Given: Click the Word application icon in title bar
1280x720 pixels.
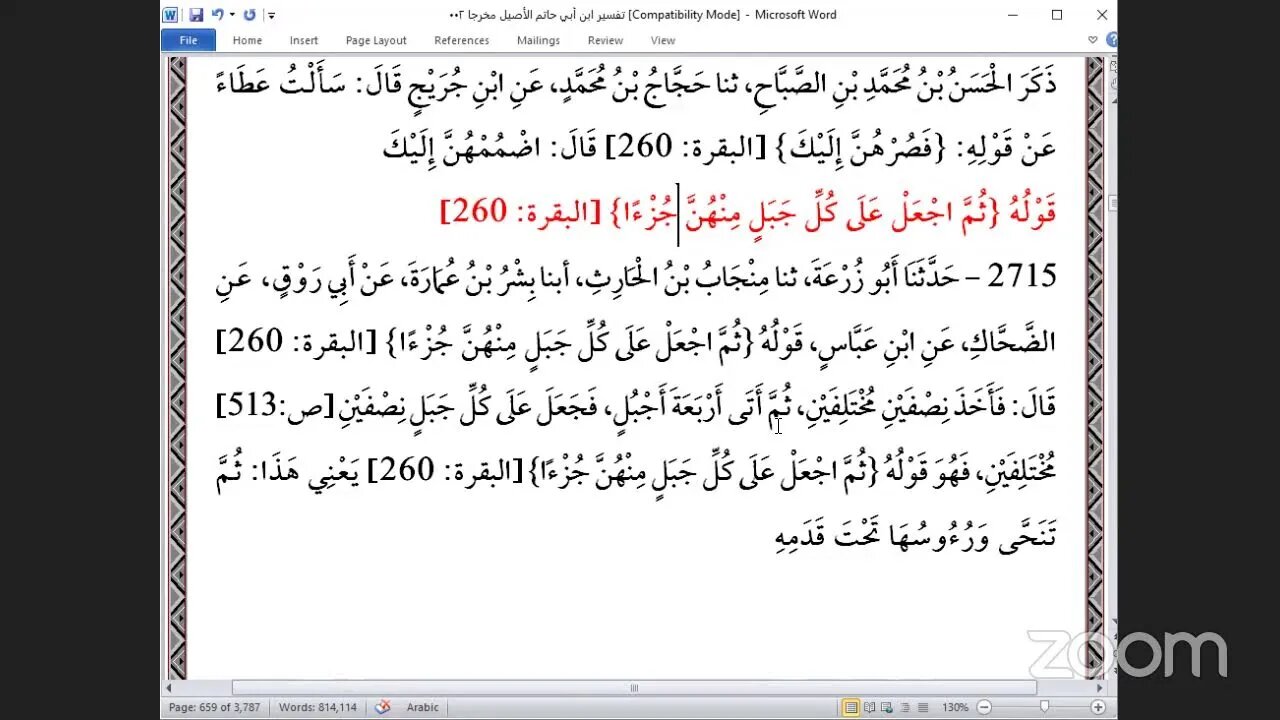Looking at the screenshot, I should [170, 15].
